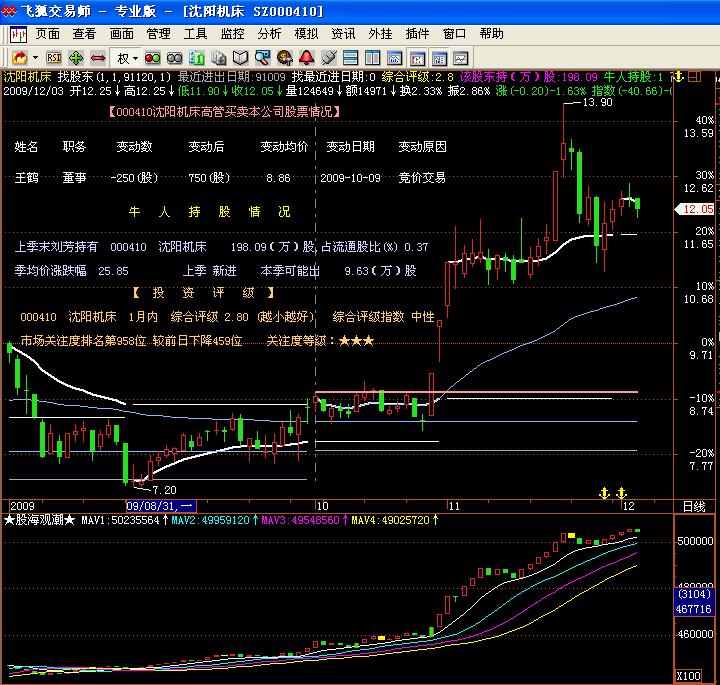
Task: Click the 日线 period label
Action: (x=694, y=507)
